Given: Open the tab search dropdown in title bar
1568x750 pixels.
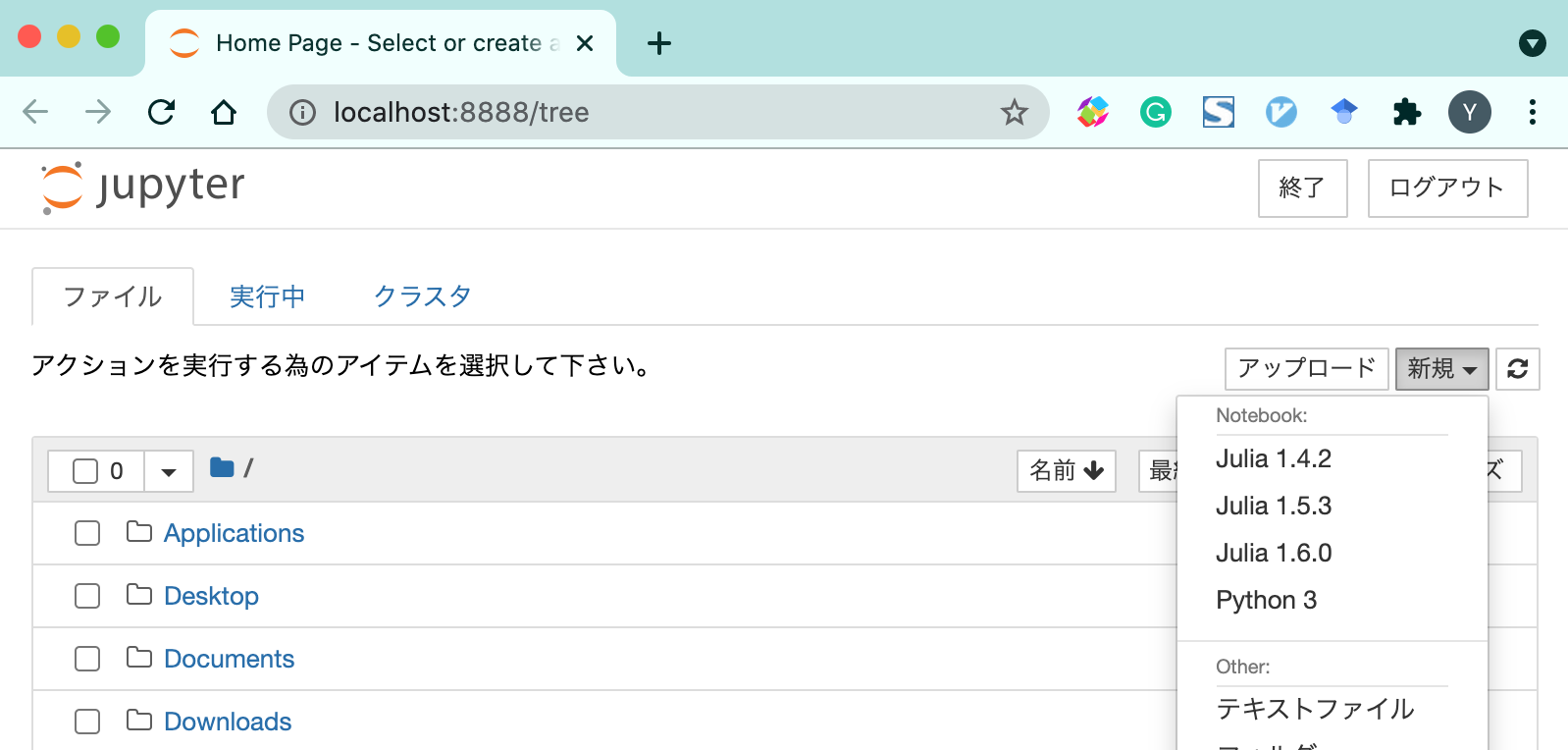Looking at the screenshot, I should point(1533,43).
